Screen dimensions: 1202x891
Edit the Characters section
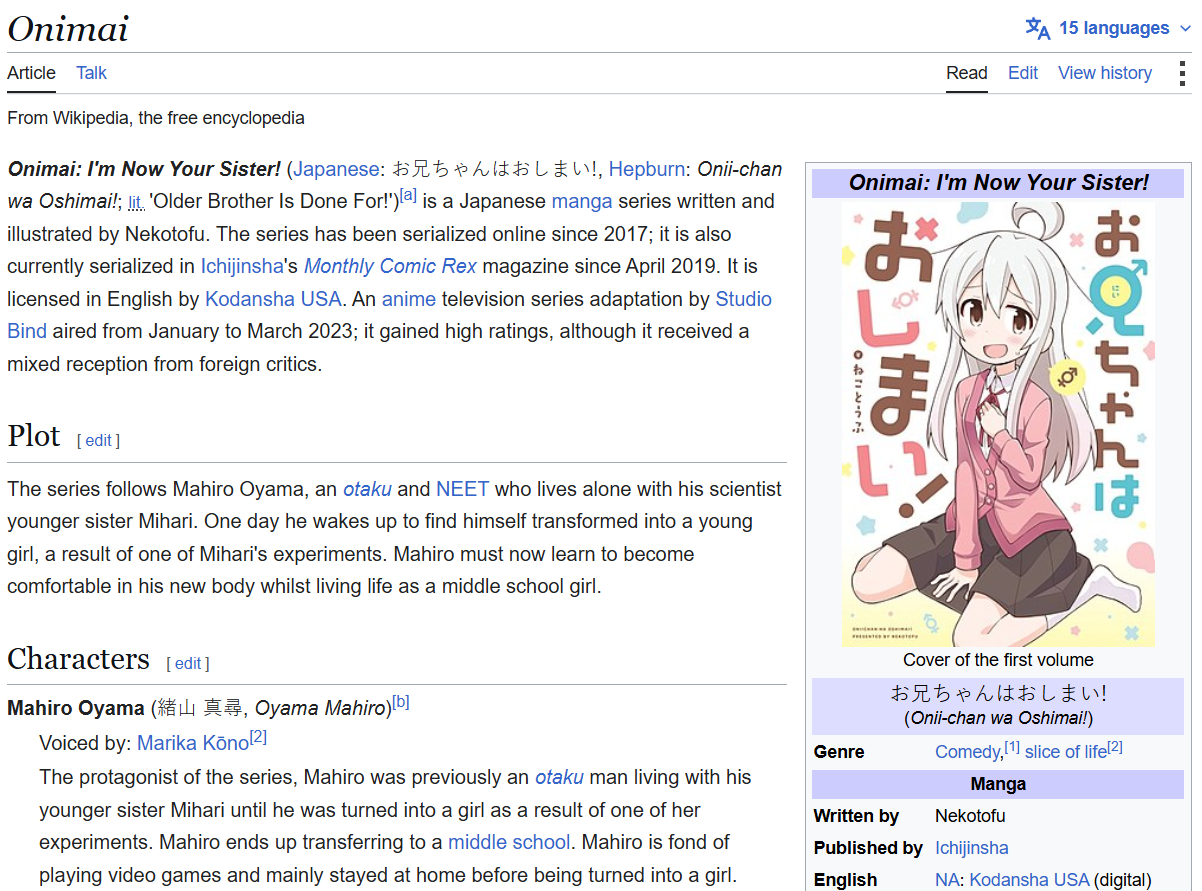pos(188,663)
